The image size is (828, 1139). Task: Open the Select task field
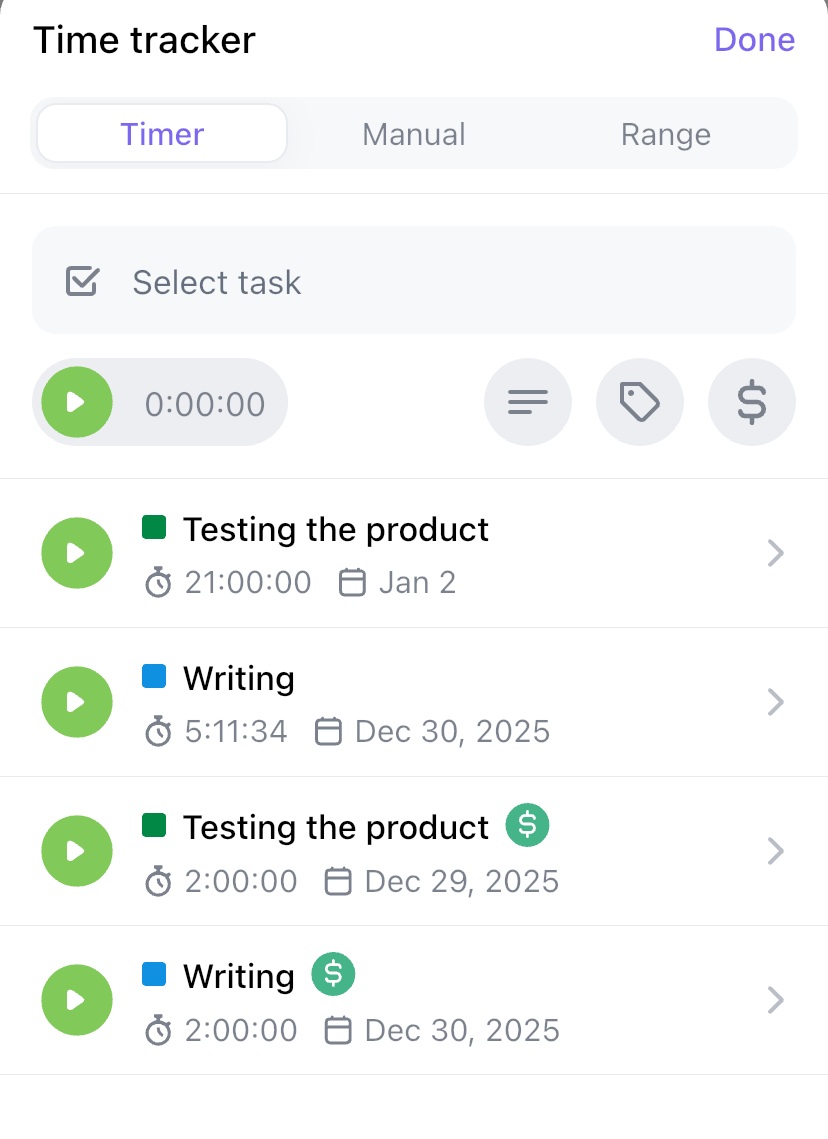click(x=414, y=281)
